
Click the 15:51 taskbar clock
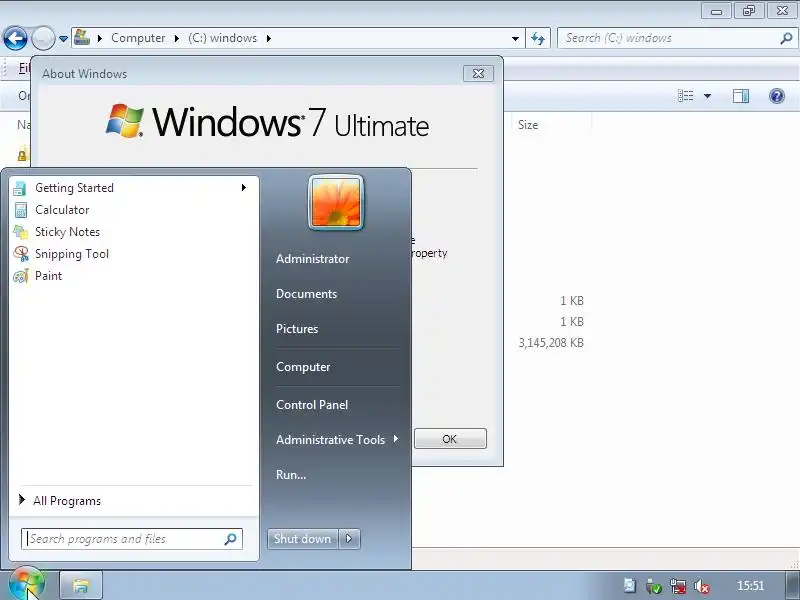point(750,586)
